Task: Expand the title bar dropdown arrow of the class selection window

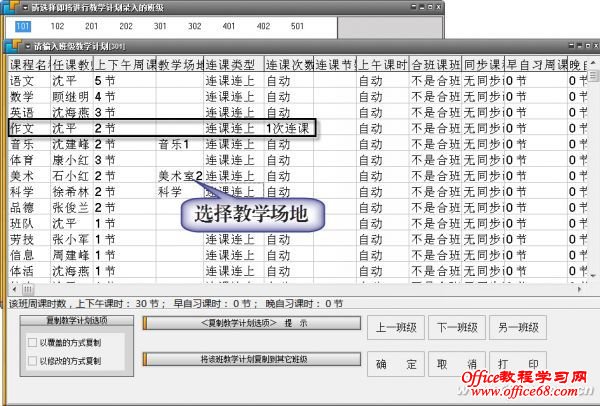Action: click(x=25, y=8)
